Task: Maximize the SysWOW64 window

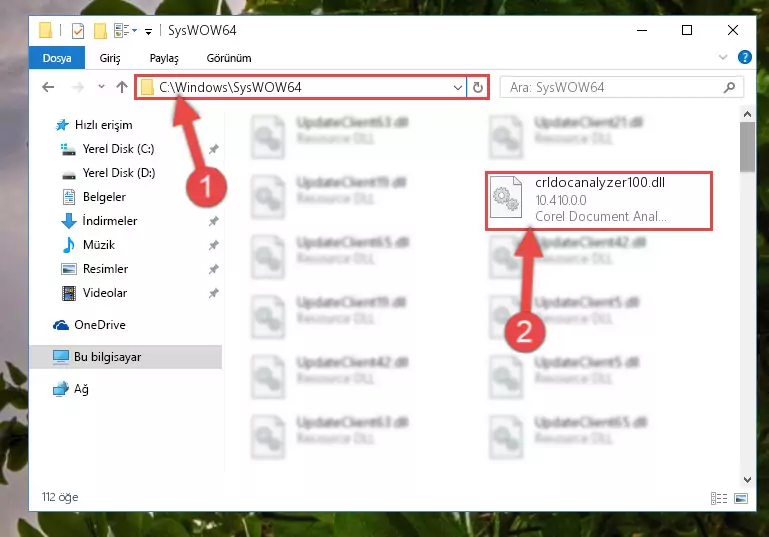Action: click(x=687, y=30)
